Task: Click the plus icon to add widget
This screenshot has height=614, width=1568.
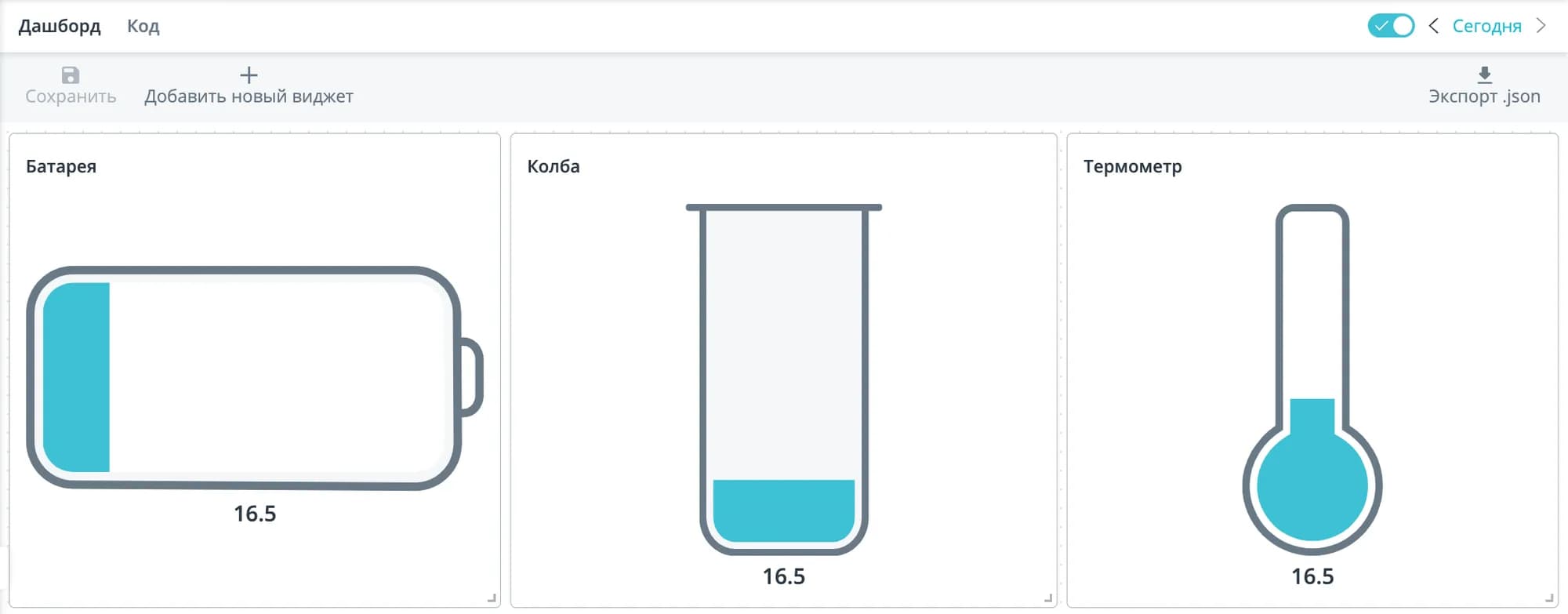Action: [249, 75]
